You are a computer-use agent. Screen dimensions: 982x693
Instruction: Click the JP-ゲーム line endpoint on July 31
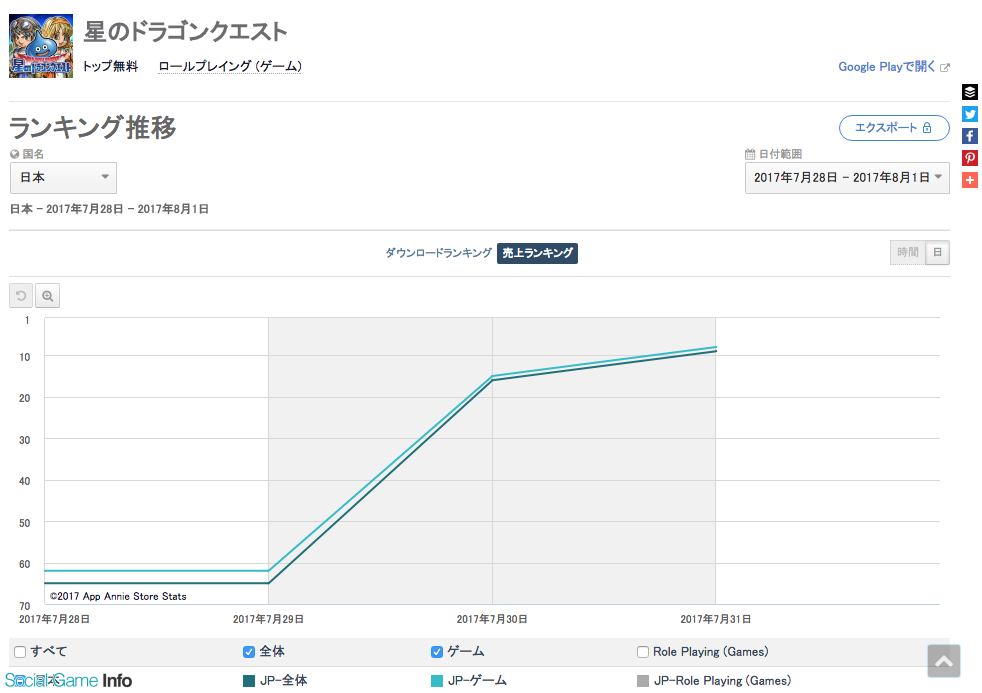coord(716,347)
